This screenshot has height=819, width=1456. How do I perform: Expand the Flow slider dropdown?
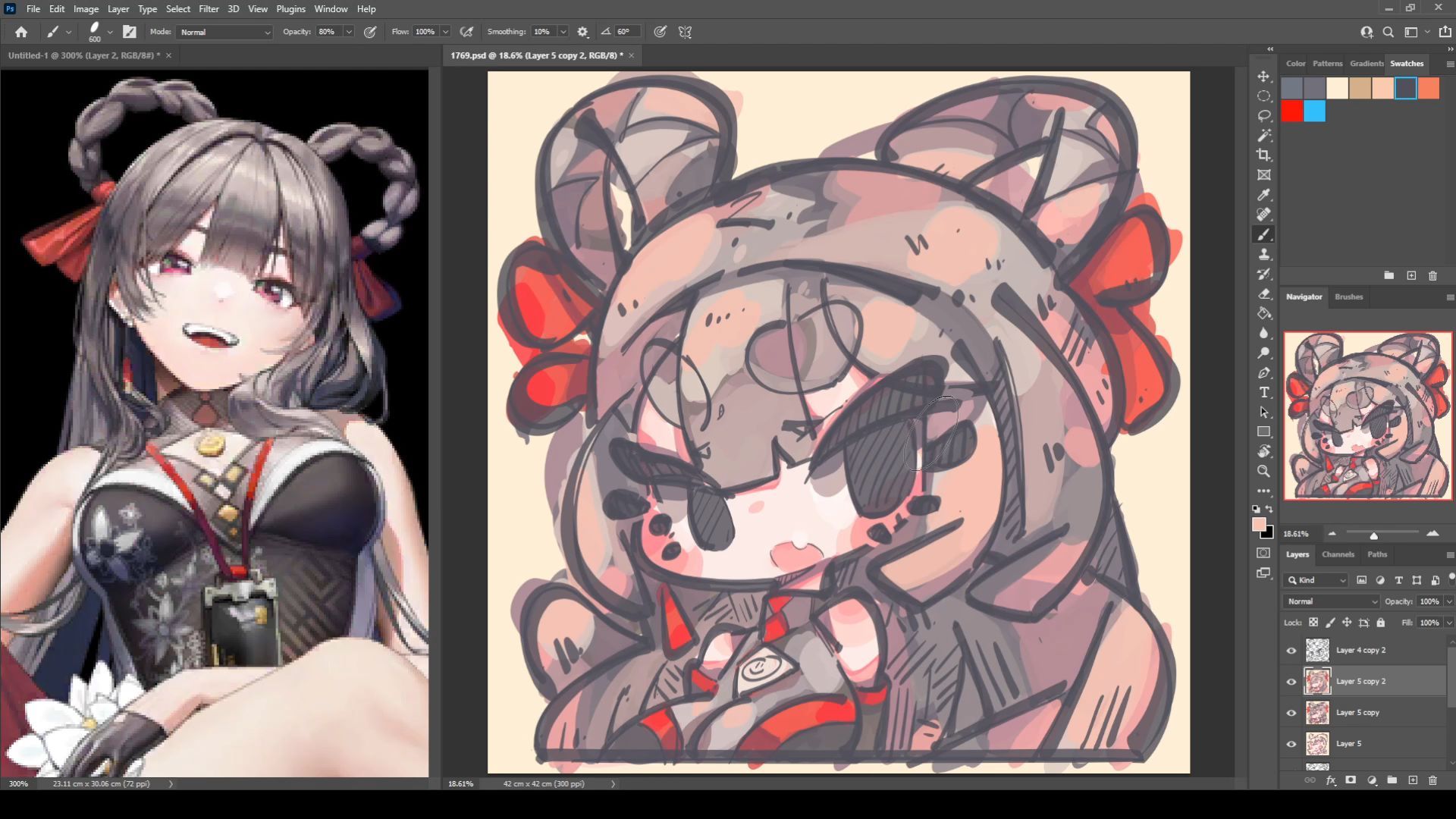[x=446, y=32]
